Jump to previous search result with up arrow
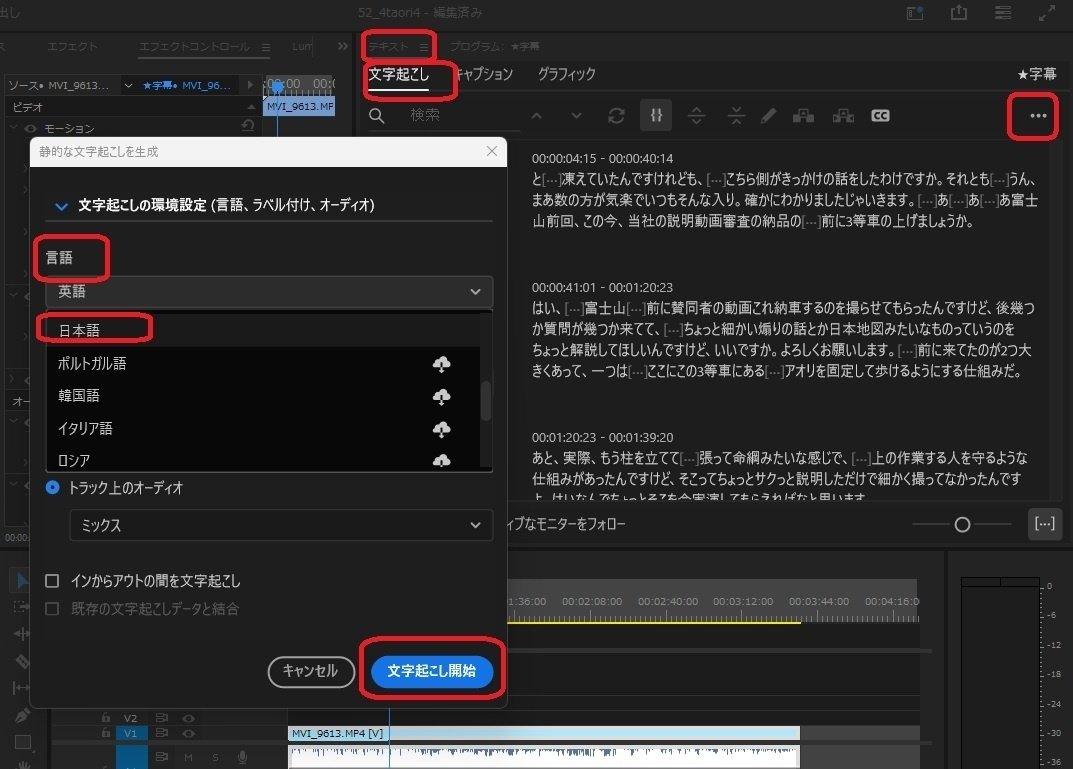 pyautogui.click(x=536, y=116)
